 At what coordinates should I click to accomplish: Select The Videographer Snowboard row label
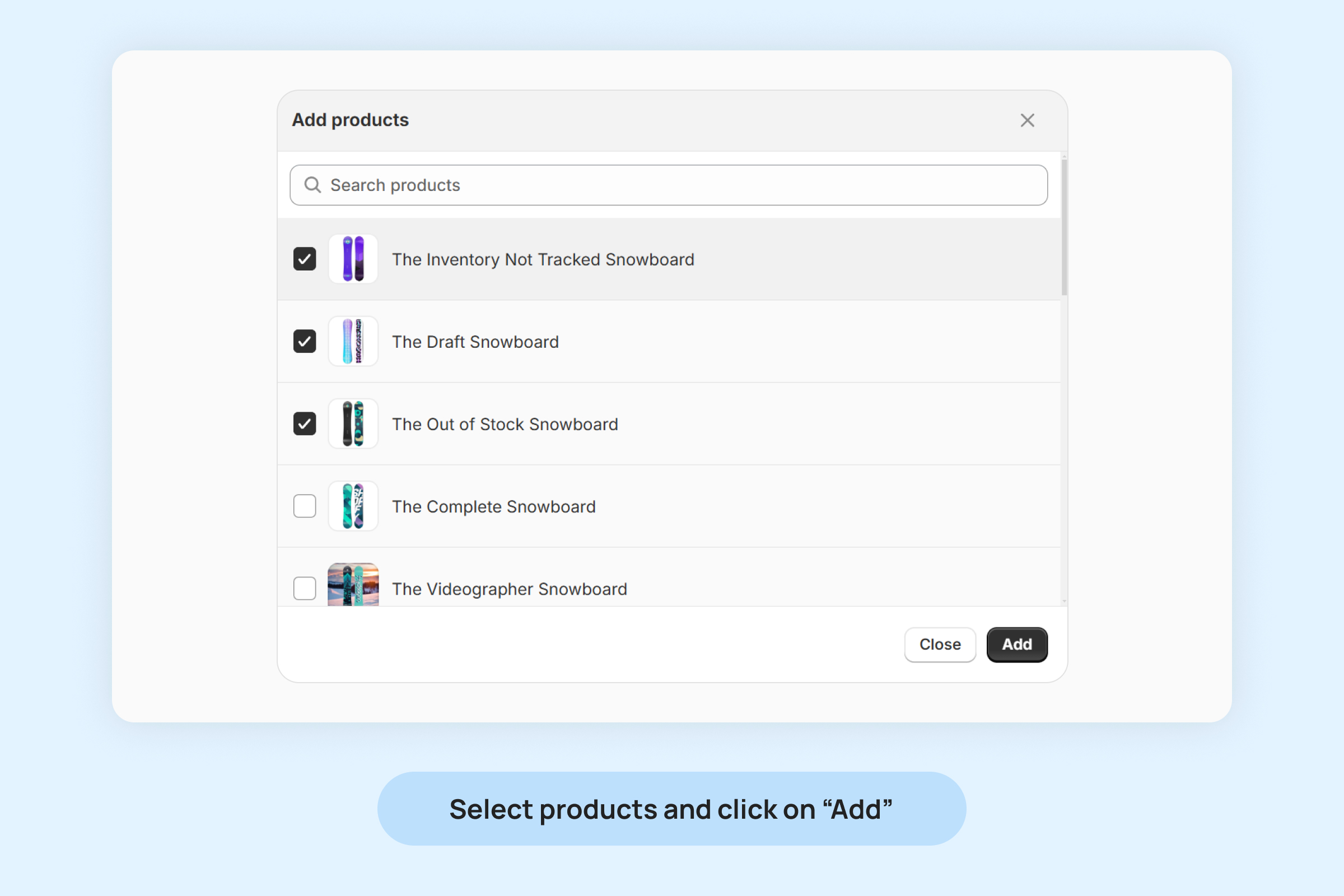509,589
